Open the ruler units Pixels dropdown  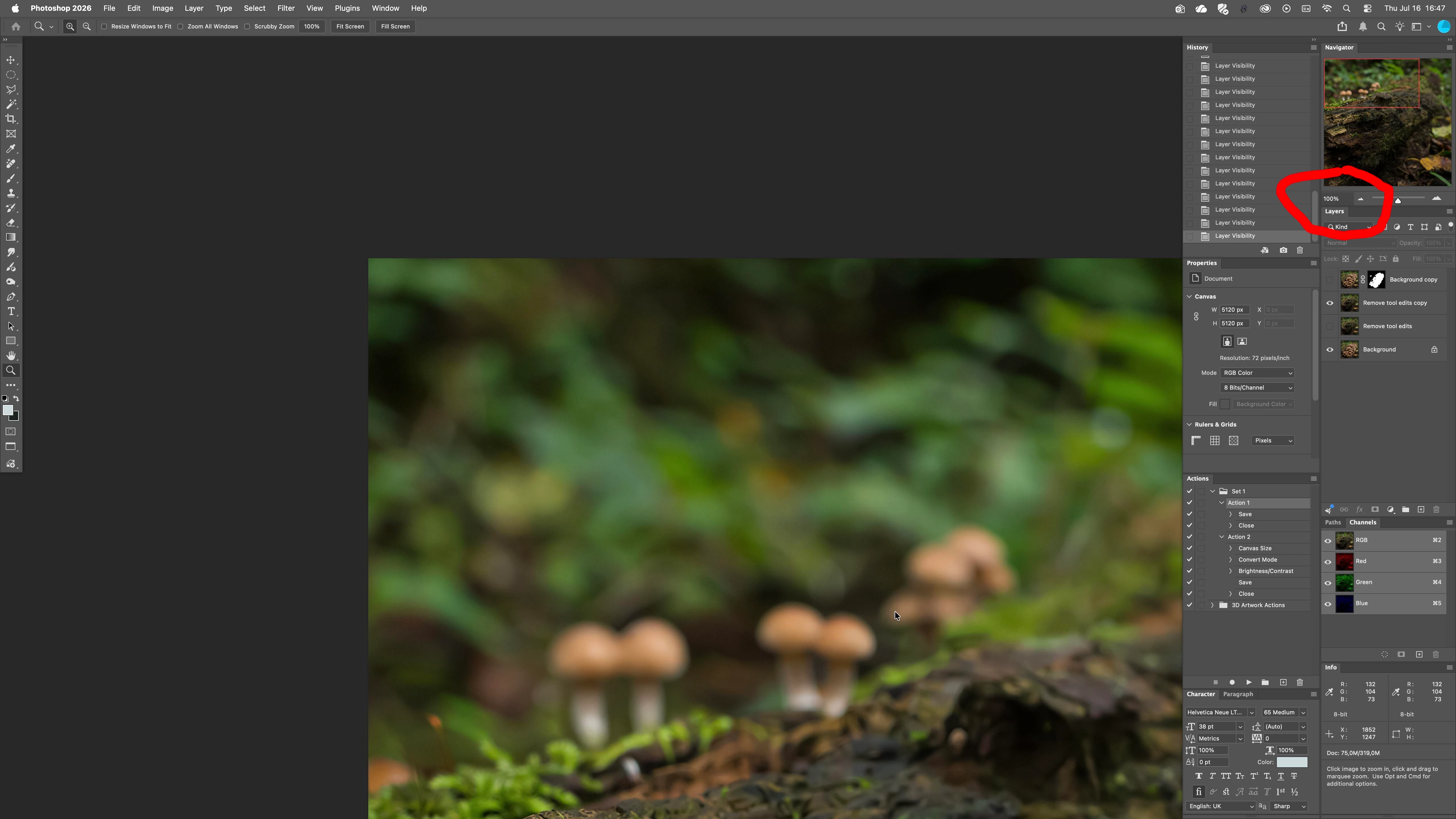coord(1273,440)
